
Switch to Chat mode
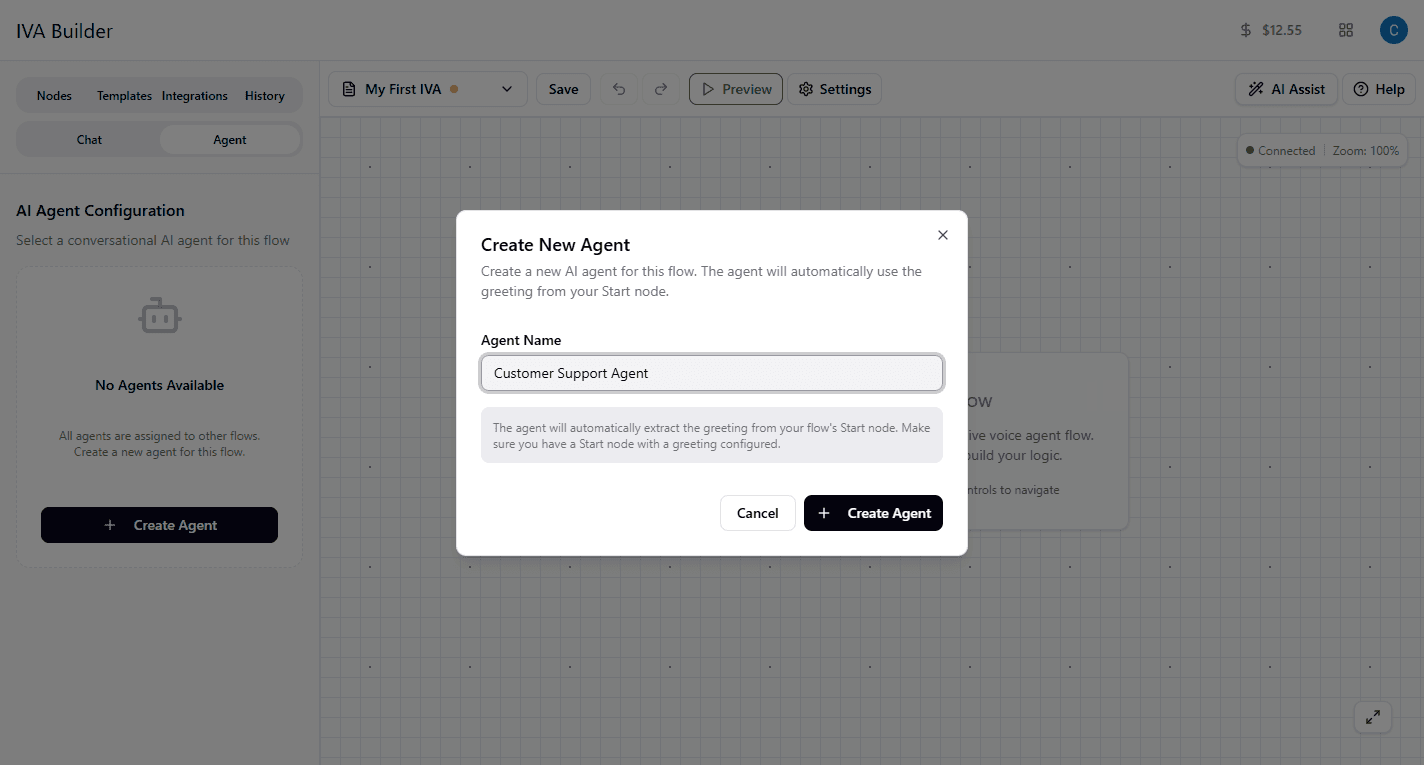click(88, 139)
